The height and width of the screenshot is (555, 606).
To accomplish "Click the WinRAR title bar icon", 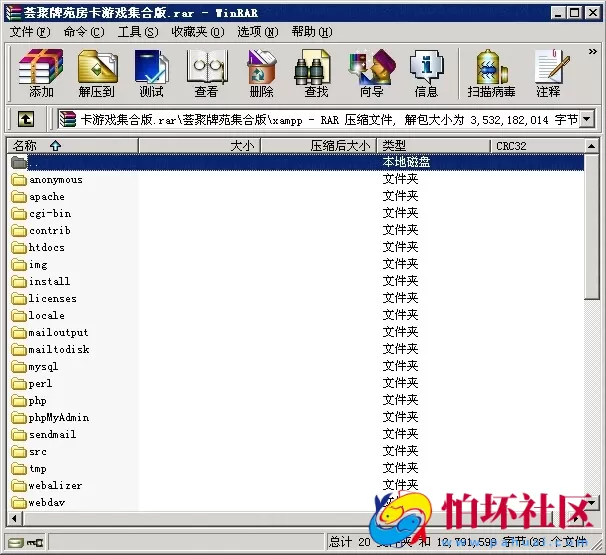I will click(14, 13).
